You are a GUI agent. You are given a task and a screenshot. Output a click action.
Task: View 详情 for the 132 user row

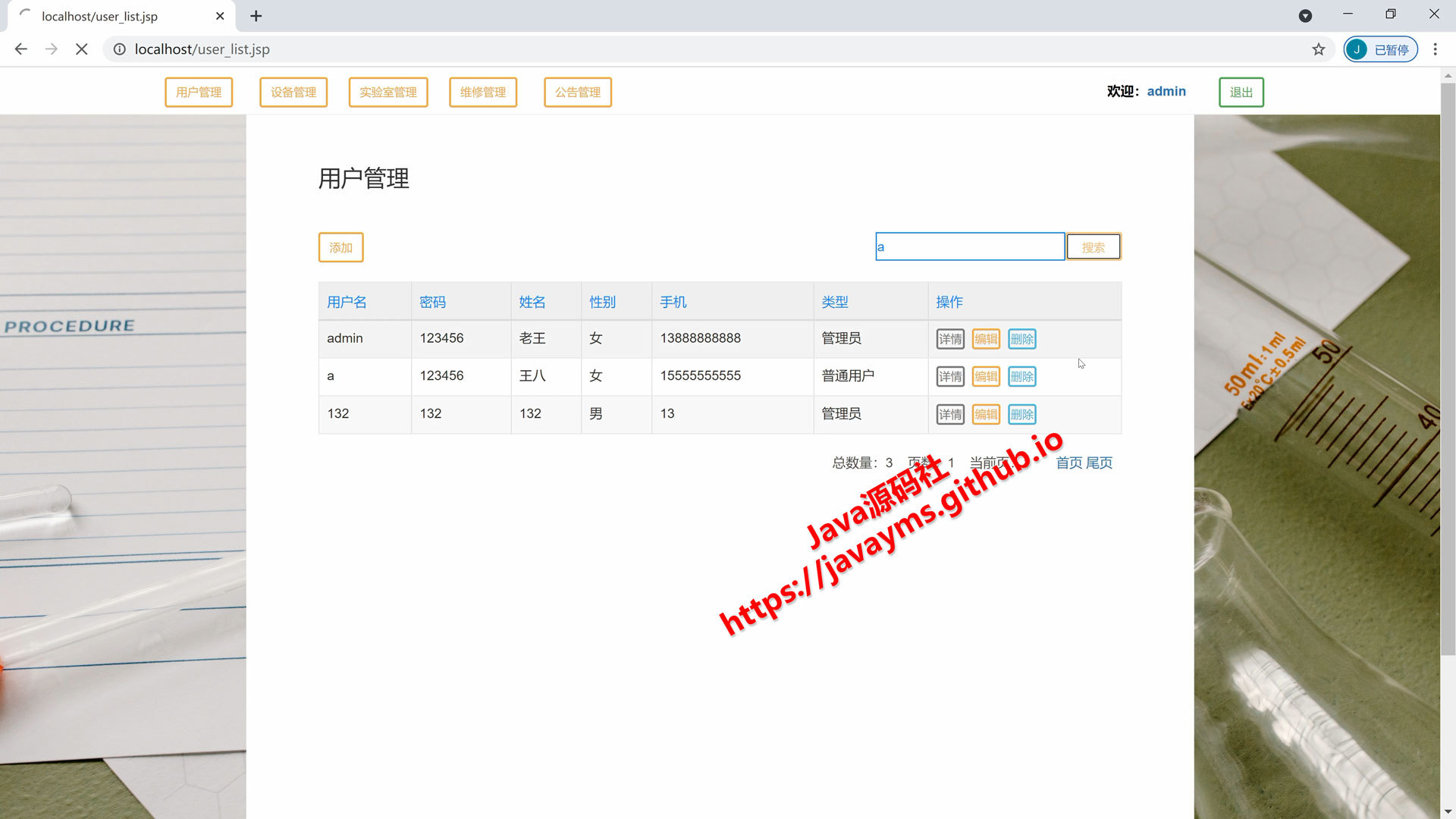click(950, 414)
